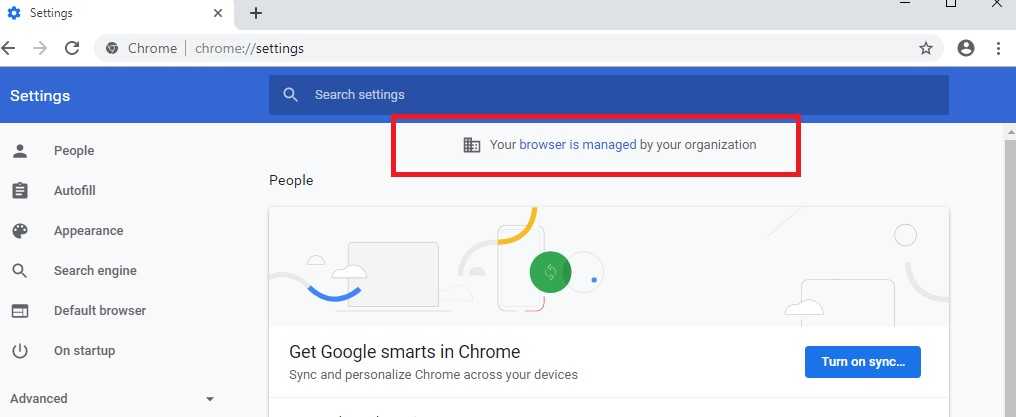Click the Appearance palette icon

[x=19, y=231]
